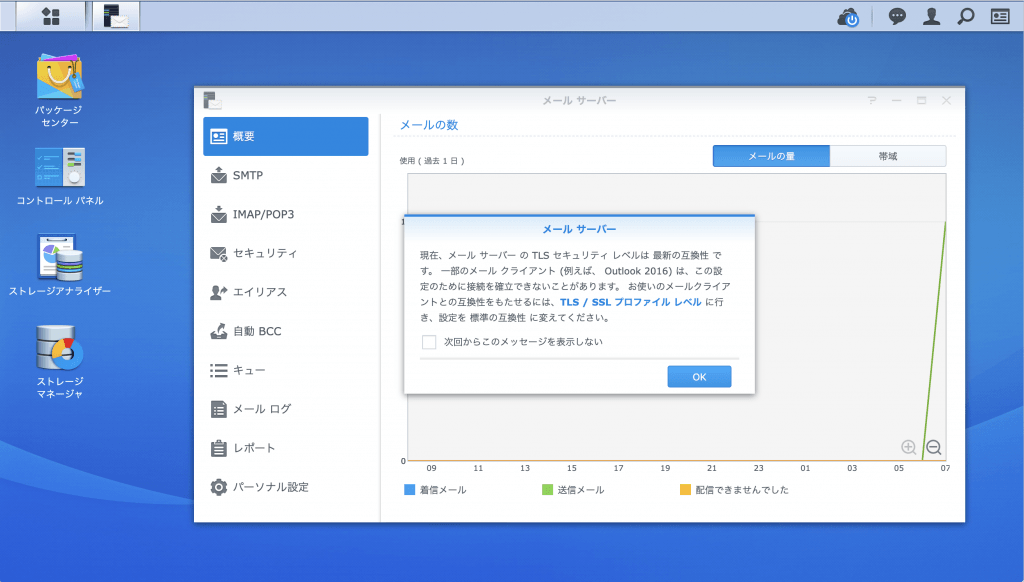1024x582 pixels.
Task: Open the Control Panel desktop icon
Action: [x=60, y=168]
